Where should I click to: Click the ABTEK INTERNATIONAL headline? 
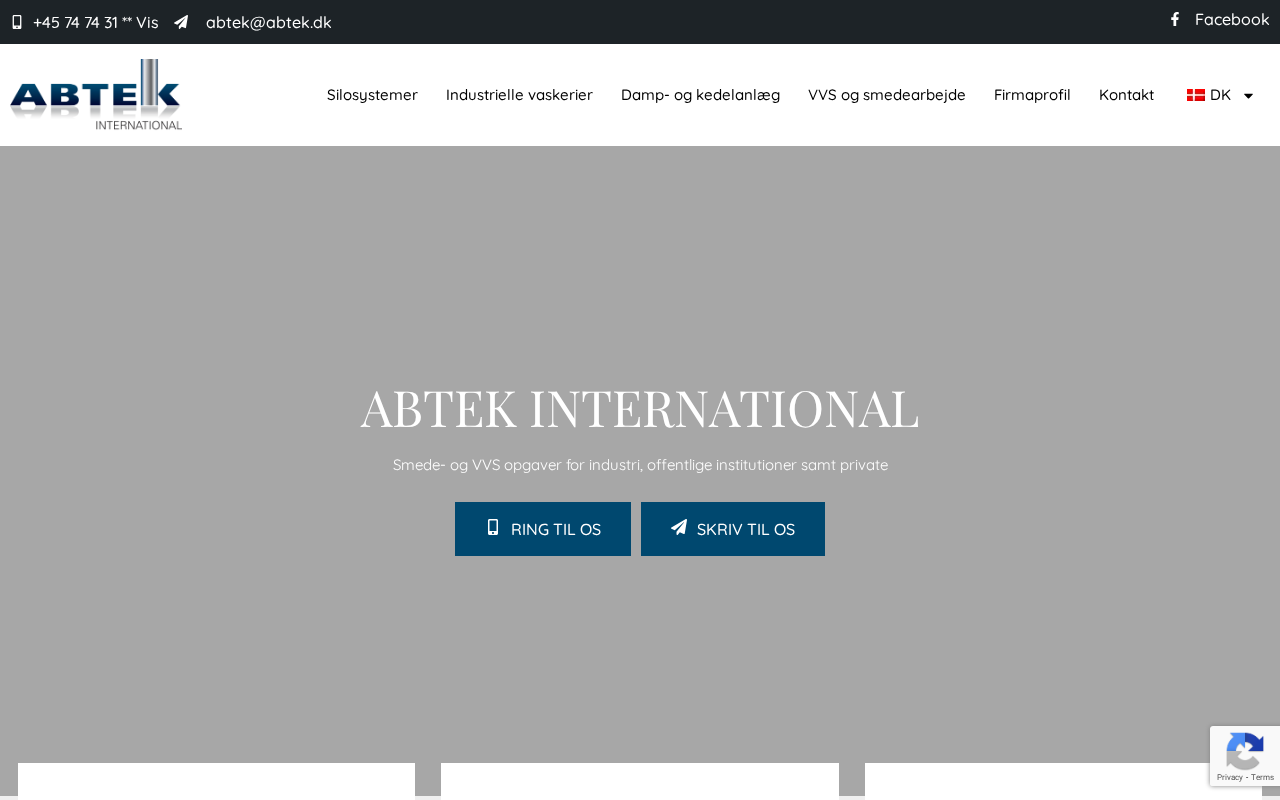pos(640,408)
